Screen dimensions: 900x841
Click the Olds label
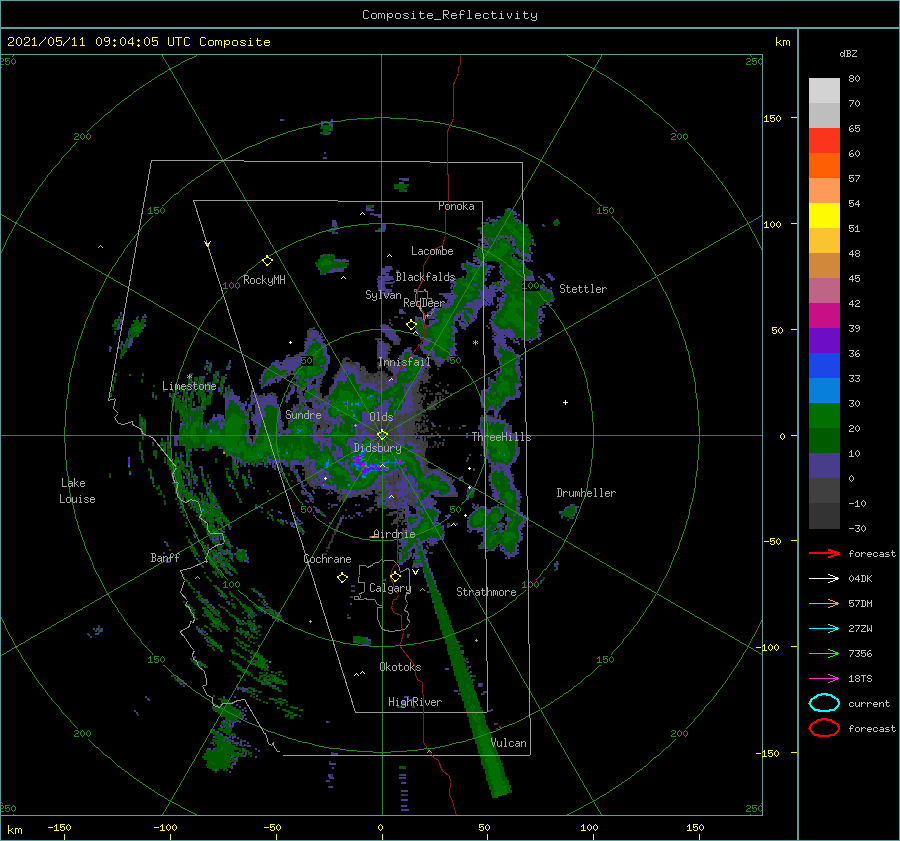(x=381, y=417)
